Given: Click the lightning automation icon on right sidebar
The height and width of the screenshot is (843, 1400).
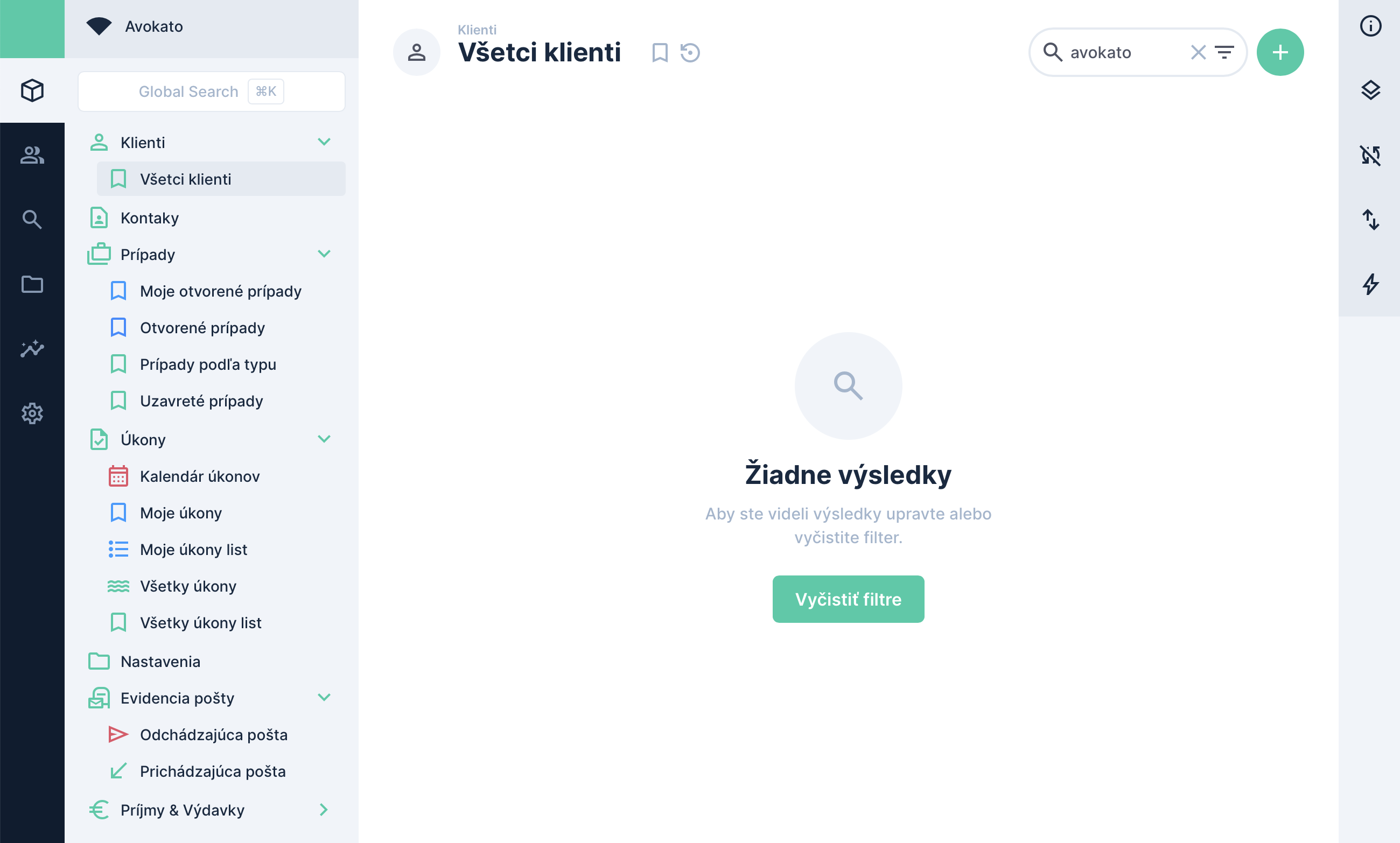Looking at the screenshot, I should [1371, 285].
